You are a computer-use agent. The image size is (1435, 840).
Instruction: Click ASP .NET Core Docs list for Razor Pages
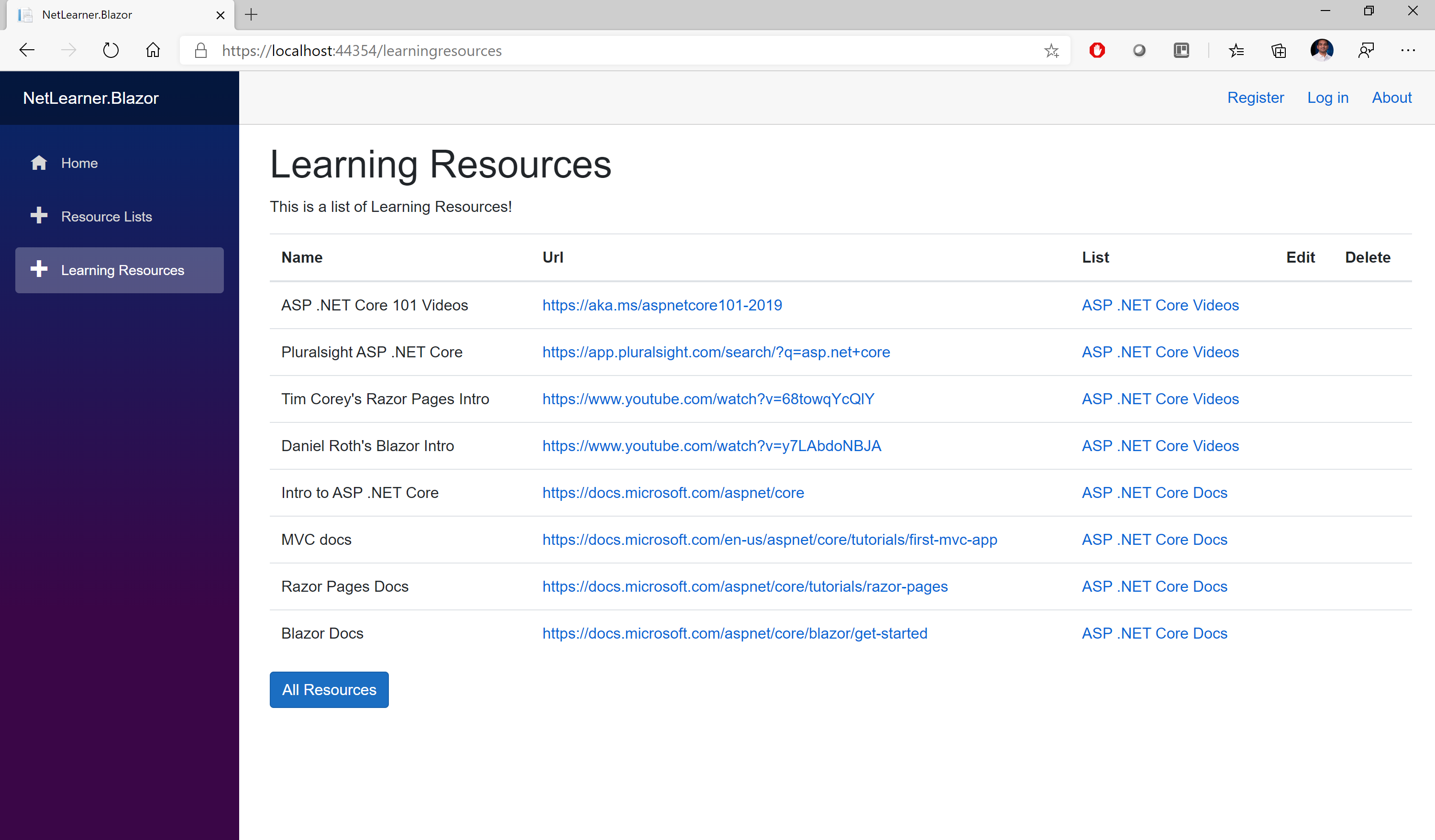pos(1154,586)
